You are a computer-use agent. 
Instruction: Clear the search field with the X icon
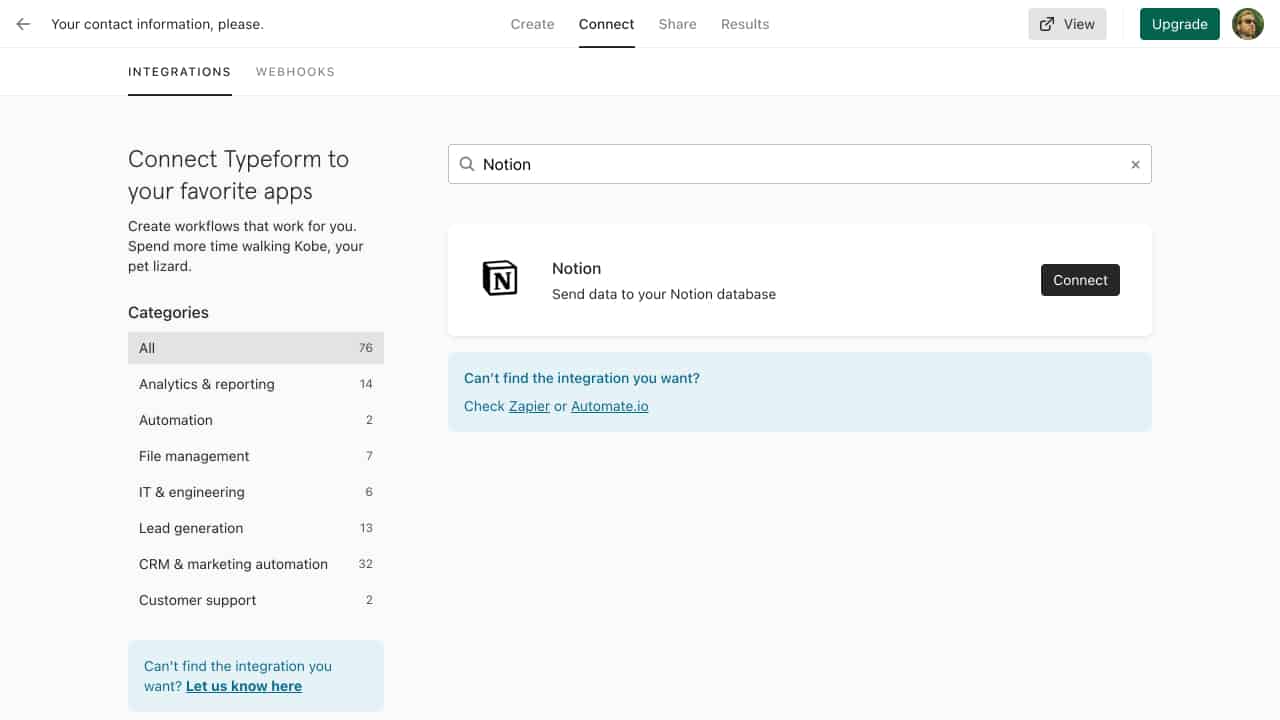tap(1135, 164)
